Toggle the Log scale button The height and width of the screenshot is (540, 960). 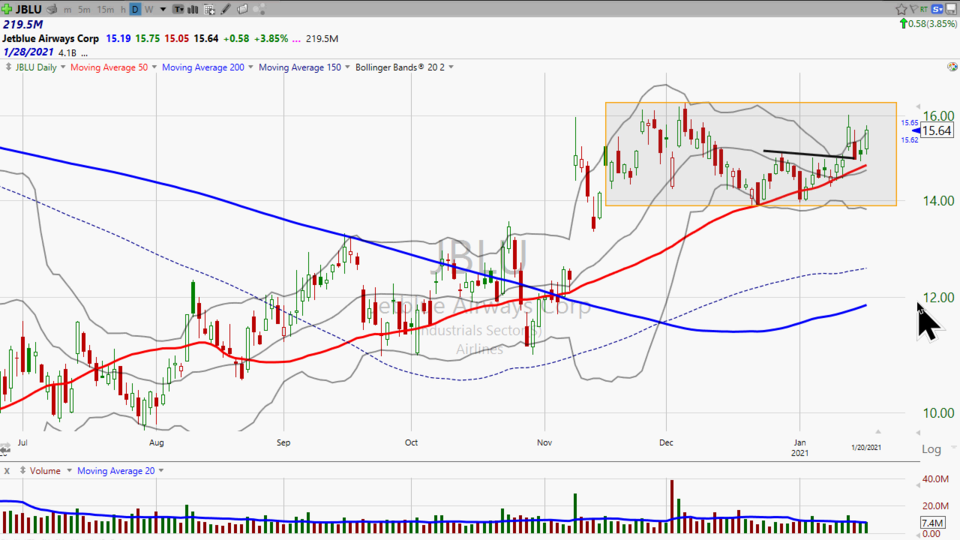tap(931, 449)
